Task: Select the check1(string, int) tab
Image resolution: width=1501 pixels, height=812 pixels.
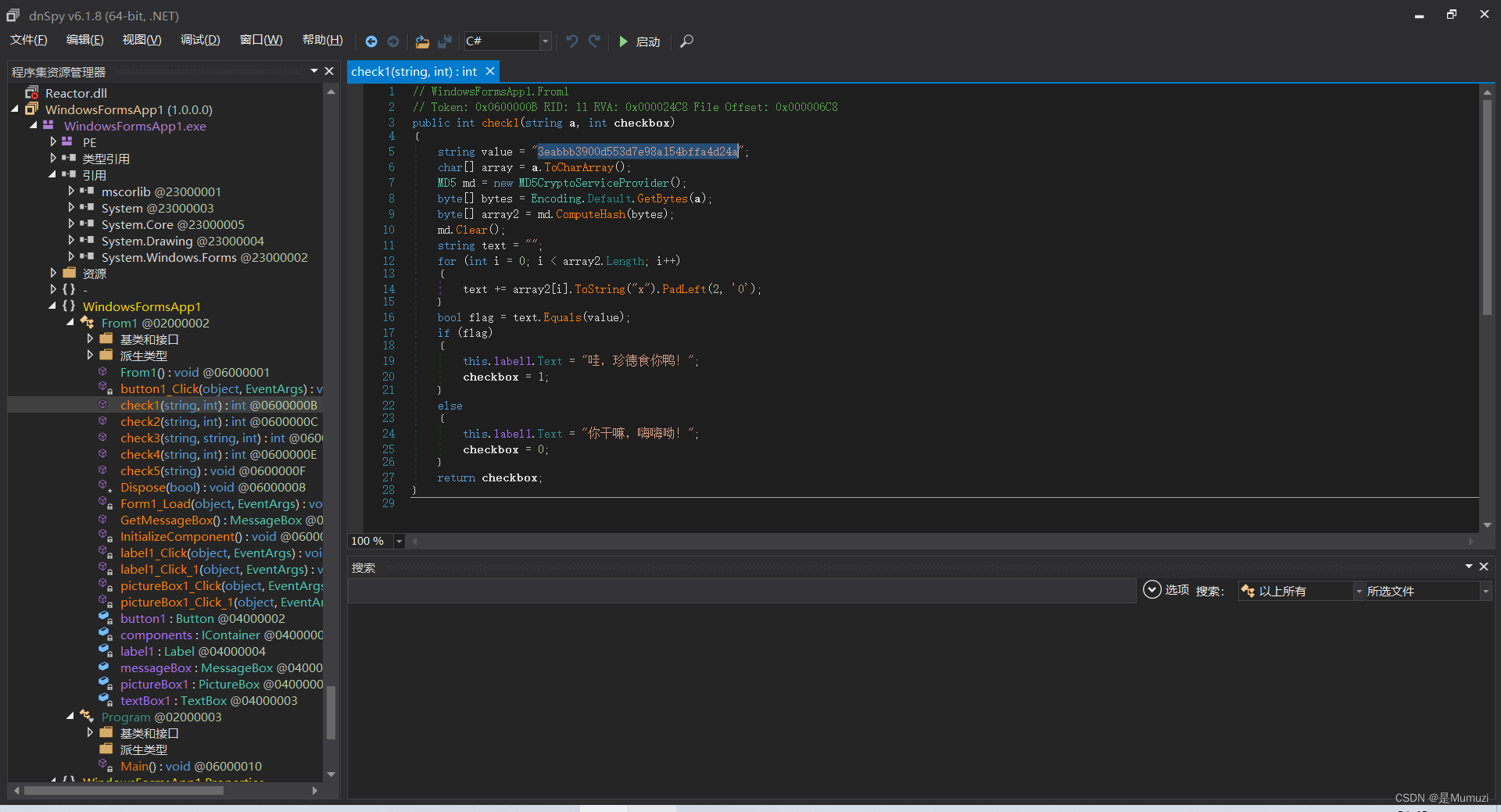Action: [414, 71]
